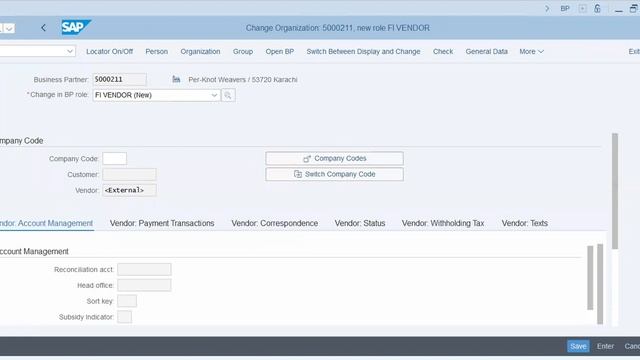Click the Save button

coord(578,346)
